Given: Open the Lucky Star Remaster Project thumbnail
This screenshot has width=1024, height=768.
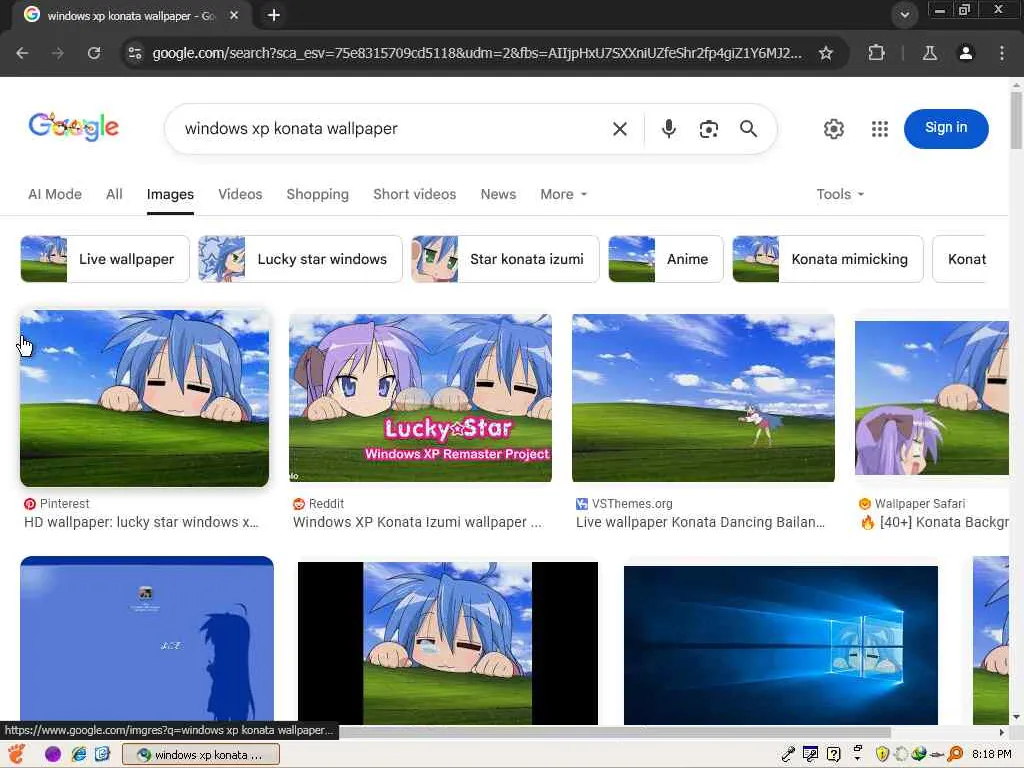Looking at the screenshot, I should pos(420,398).
